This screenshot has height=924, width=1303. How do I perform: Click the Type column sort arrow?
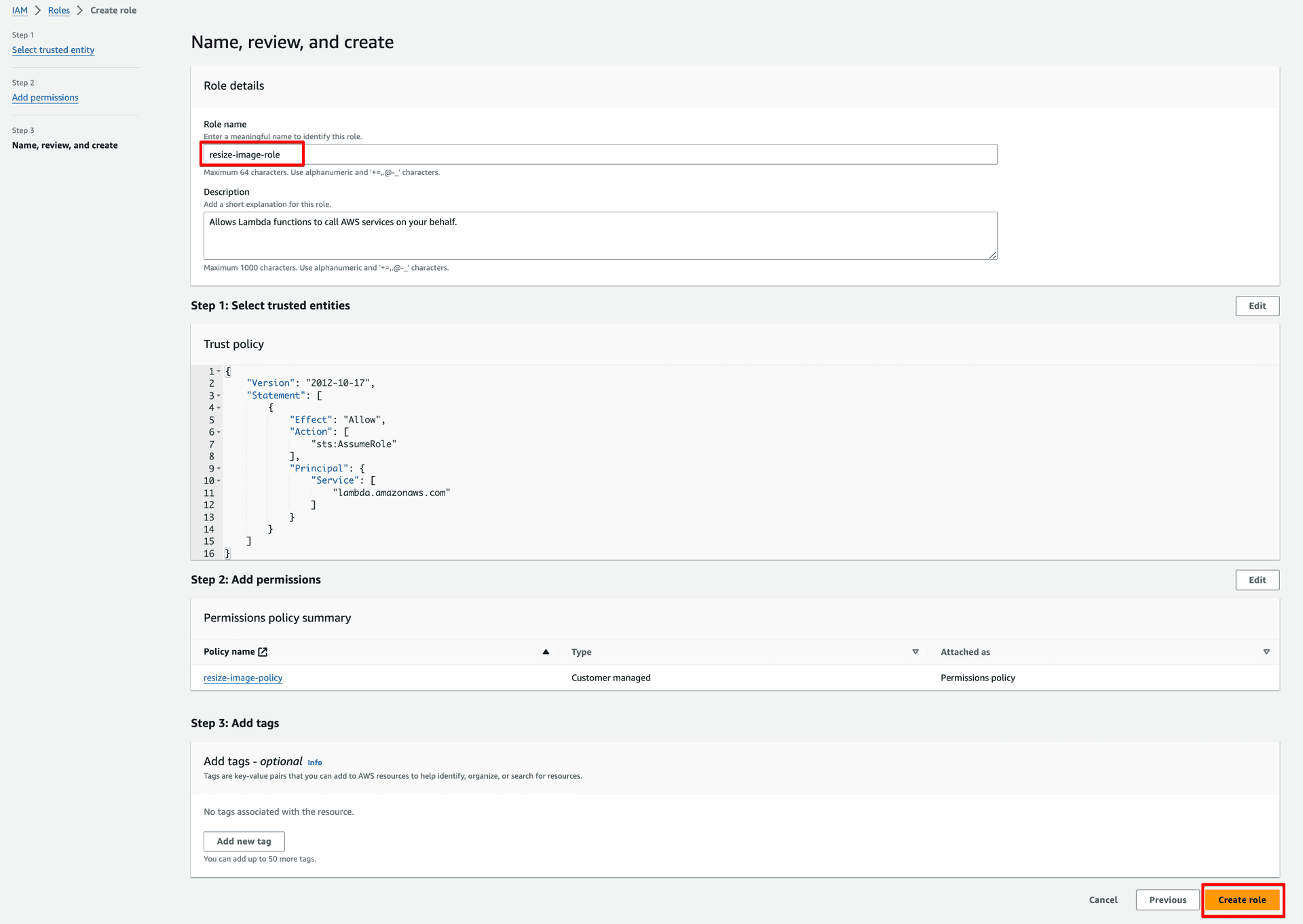point(915,652)
